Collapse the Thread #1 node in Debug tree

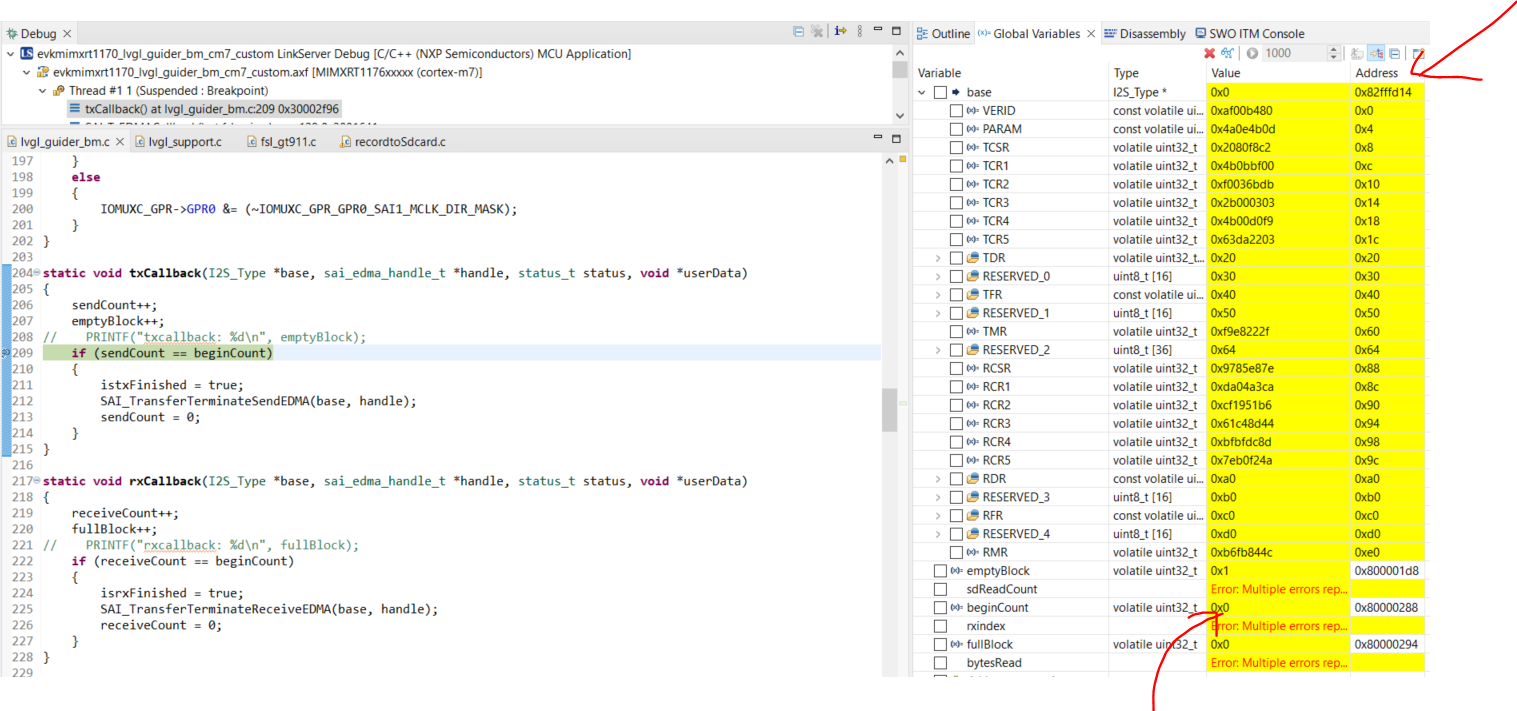pyautogui.click(x=43, y=90)
